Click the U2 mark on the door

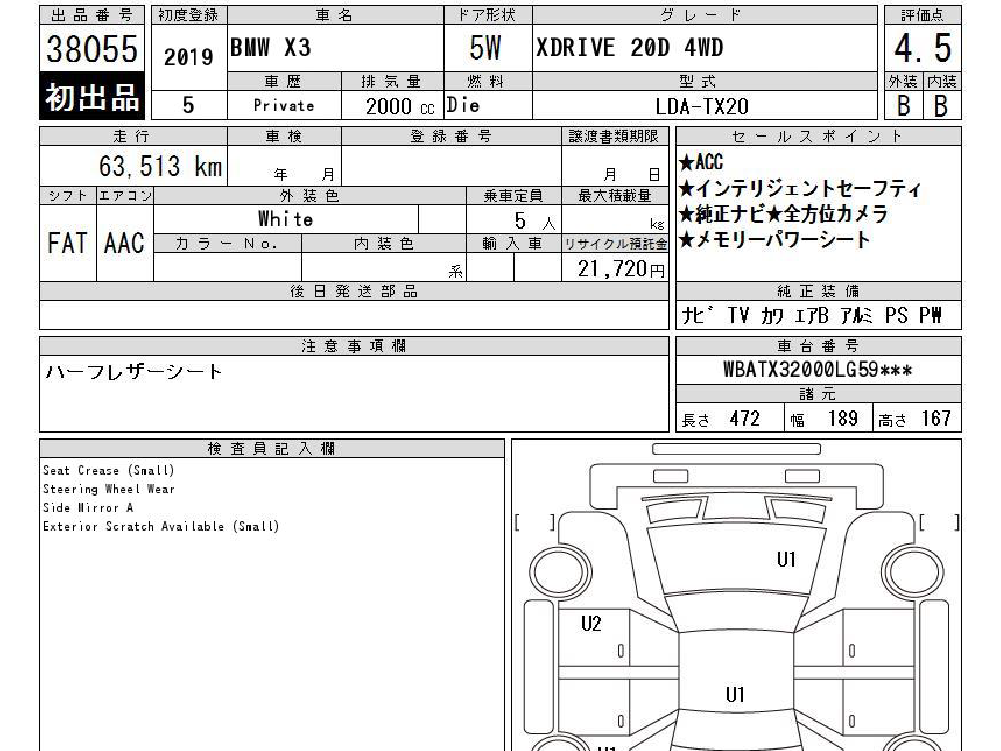point(591,624)
